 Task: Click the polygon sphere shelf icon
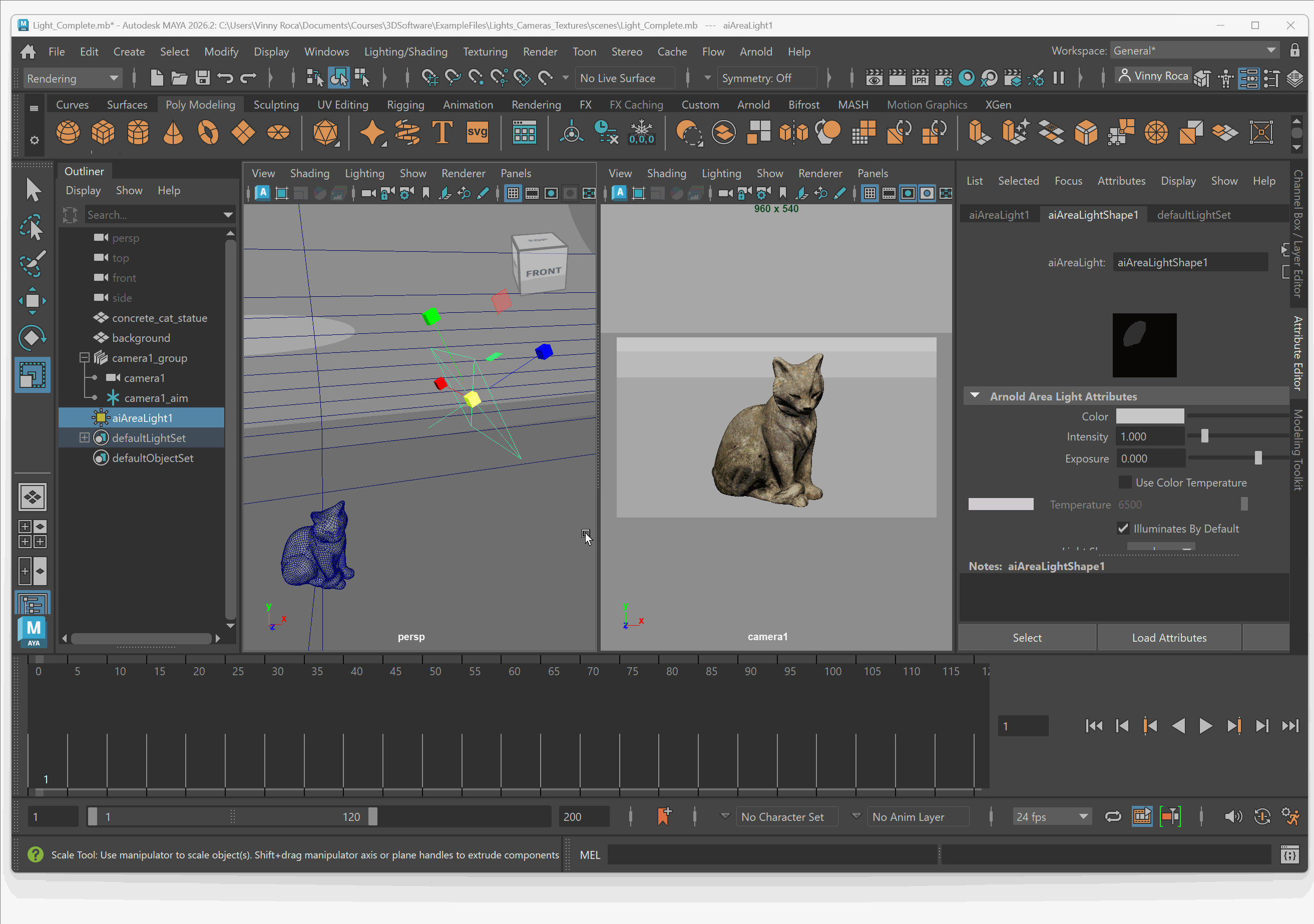pos(68,133)
